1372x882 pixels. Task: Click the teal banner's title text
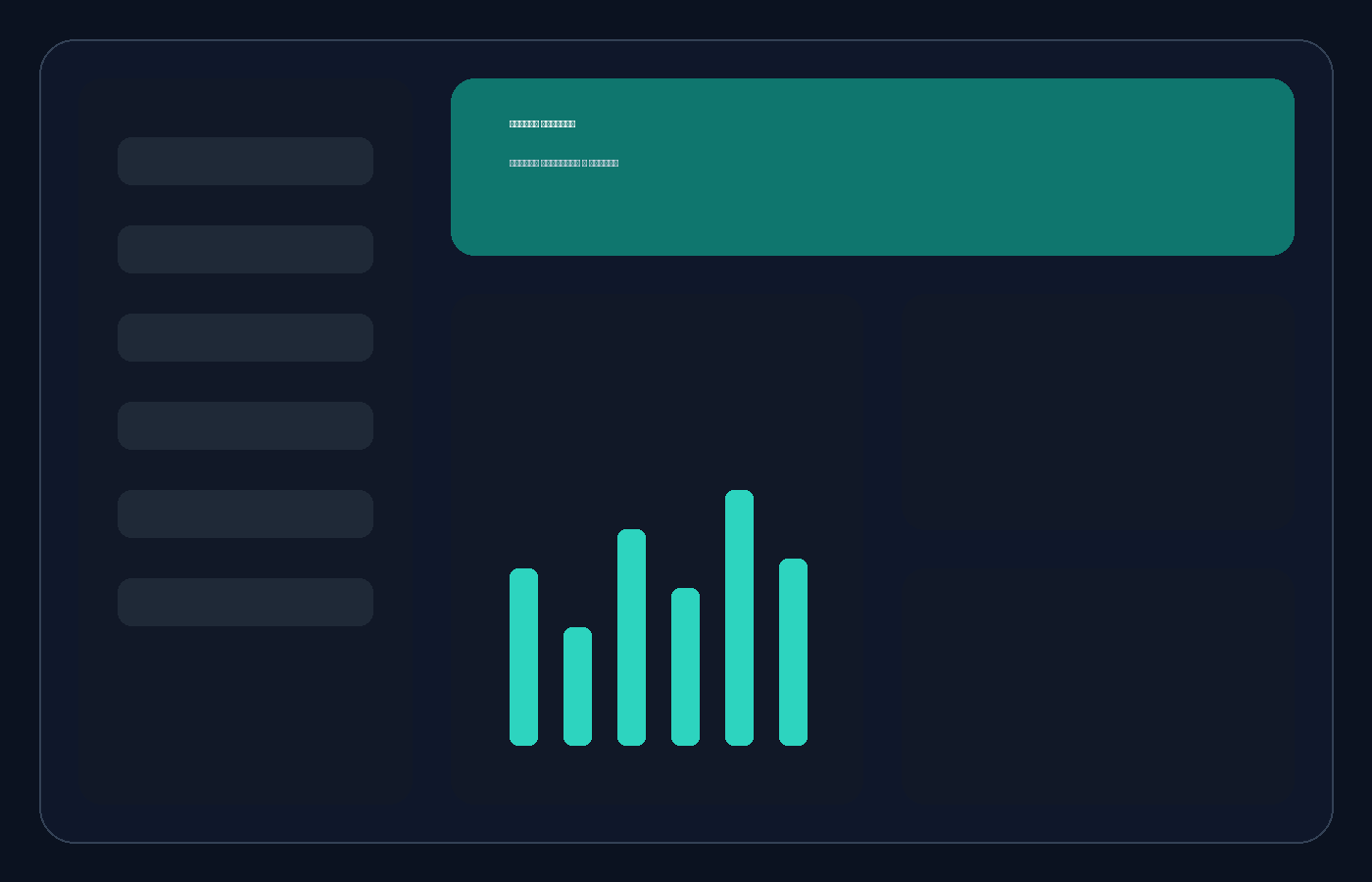pyautogui.click(x=542, y=124)
